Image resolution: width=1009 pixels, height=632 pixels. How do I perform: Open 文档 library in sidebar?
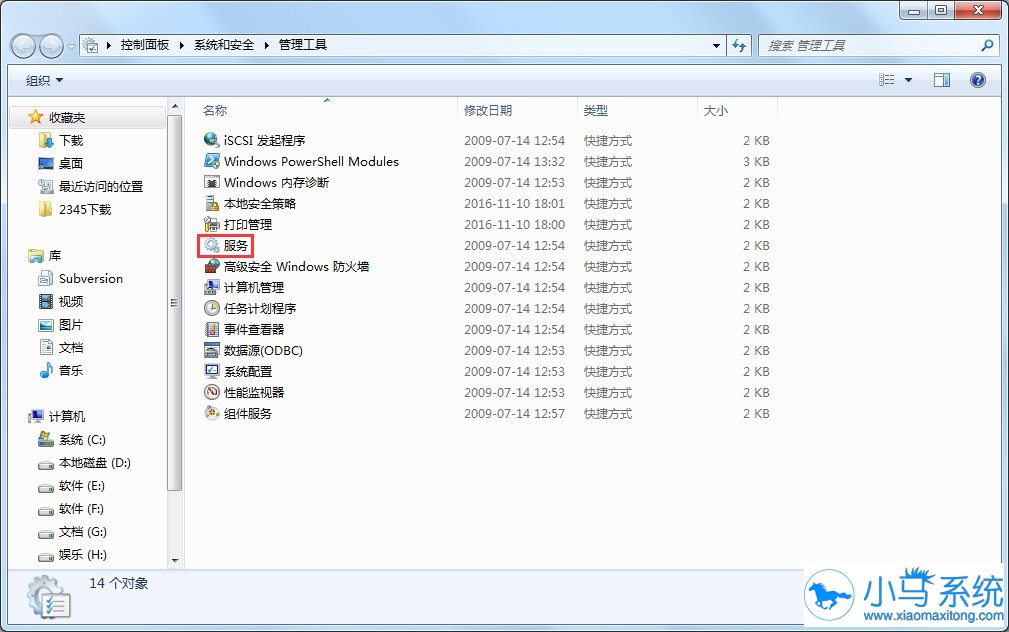[x=71, y=348]
